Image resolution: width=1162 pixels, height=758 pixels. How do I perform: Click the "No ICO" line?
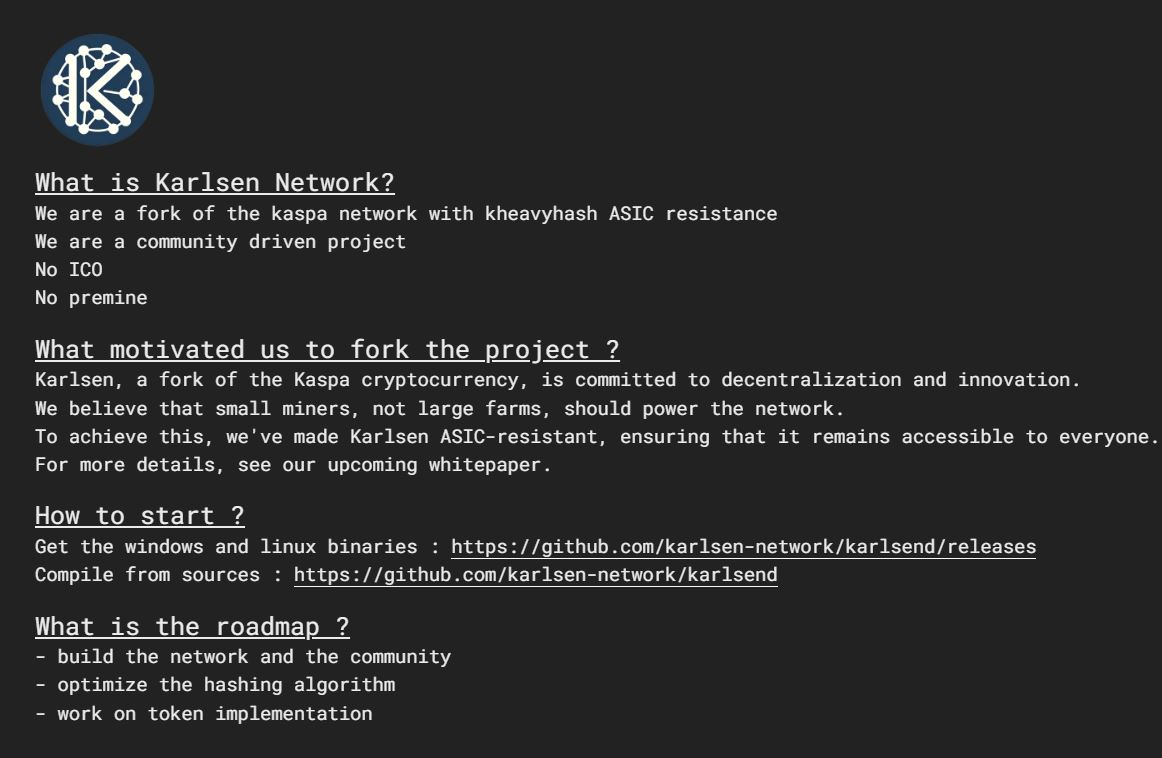pos(69,270)
